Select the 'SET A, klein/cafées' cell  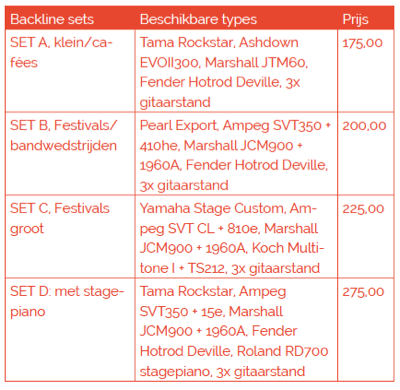(x=70, y=71)
